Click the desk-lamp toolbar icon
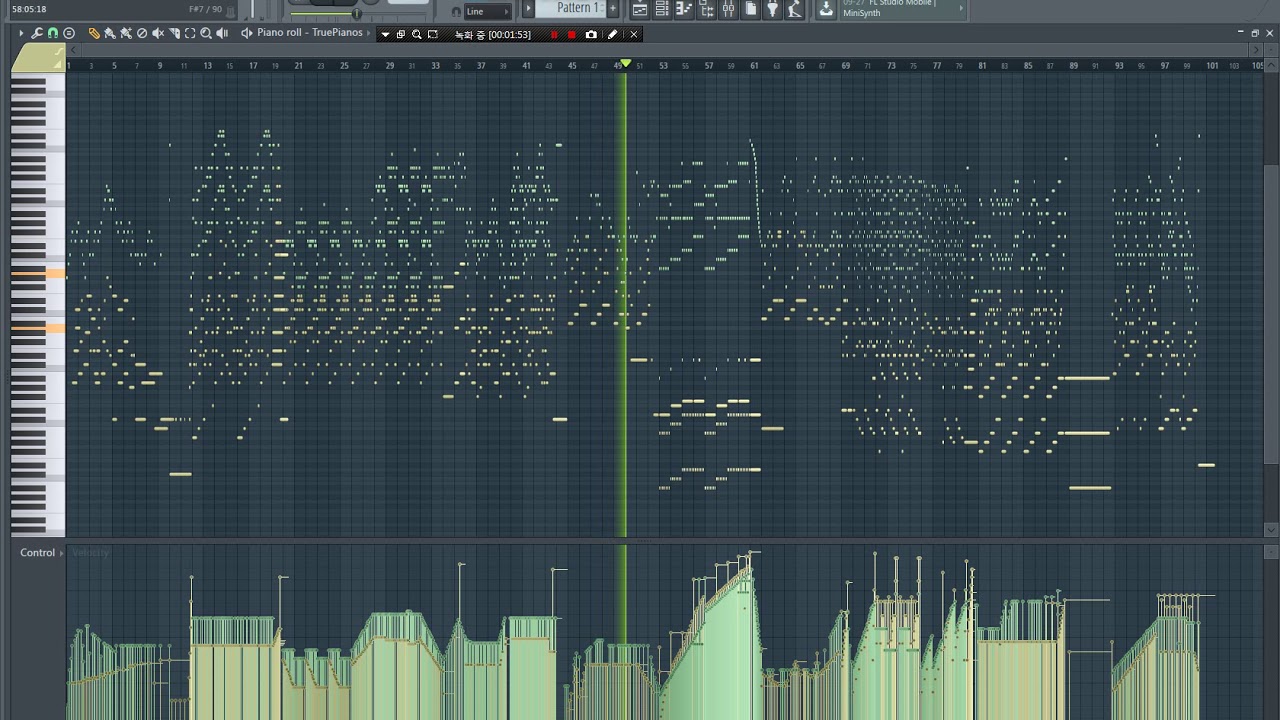Screen dimensions: 1280x720 point(794,9)
